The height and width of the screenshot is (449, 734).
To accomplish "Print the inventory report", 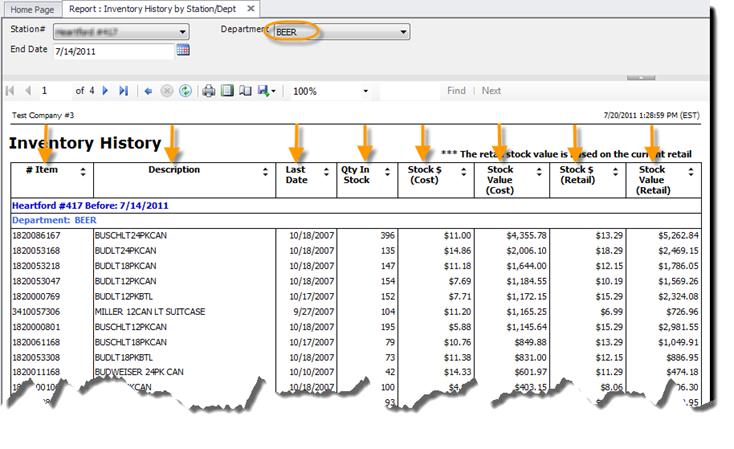I will pos(209,91).
